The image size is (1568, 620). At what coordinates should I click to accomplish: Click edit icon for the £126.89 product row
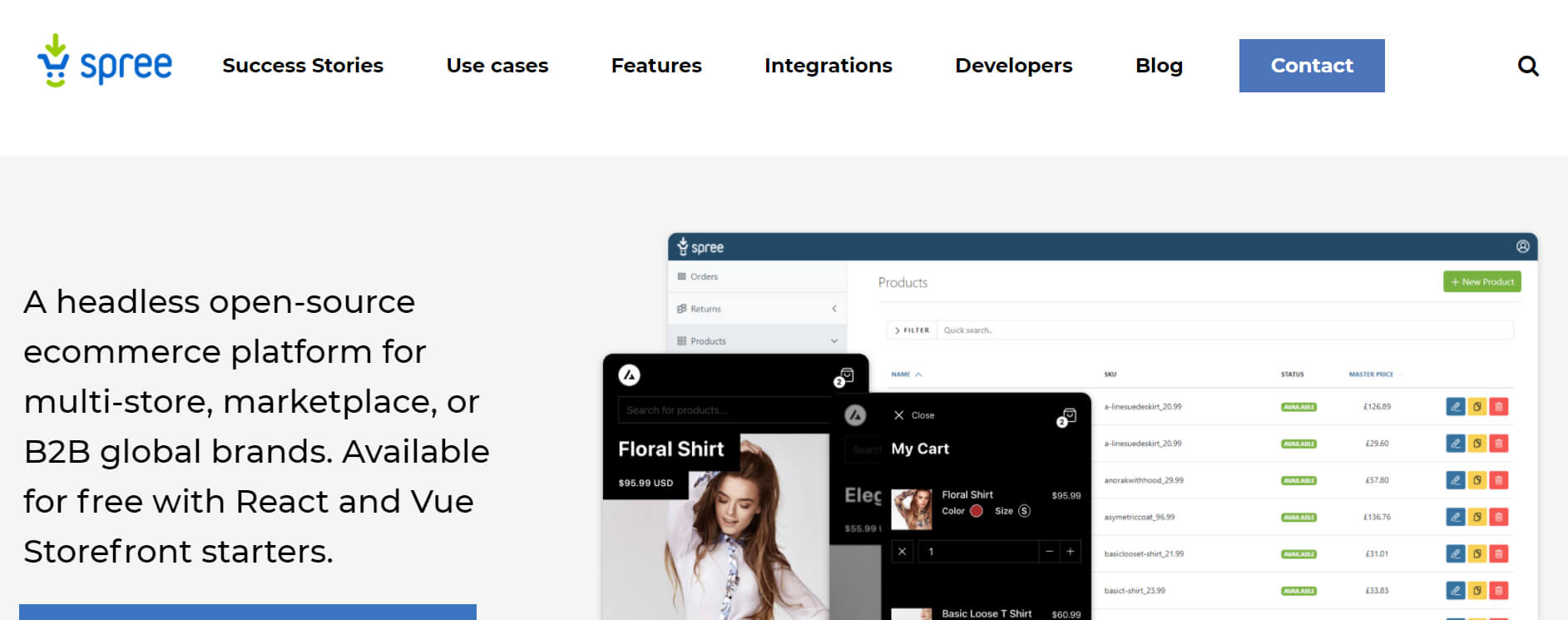[x=1455, y=407]
